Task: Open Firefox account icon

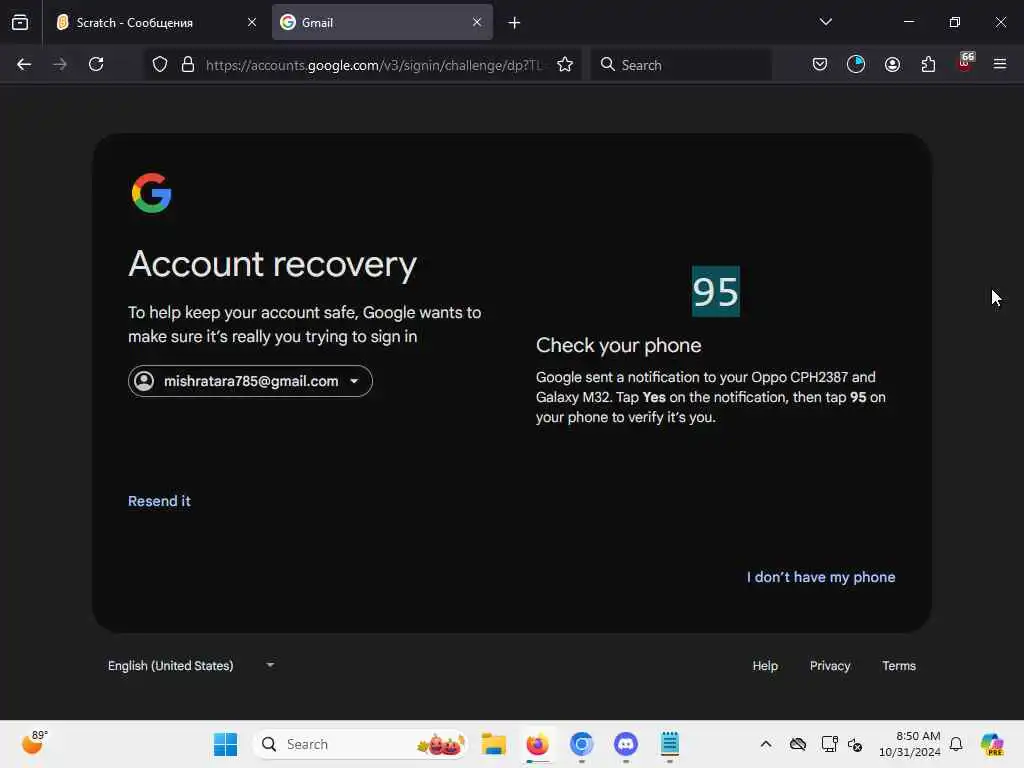Action: 892,64
